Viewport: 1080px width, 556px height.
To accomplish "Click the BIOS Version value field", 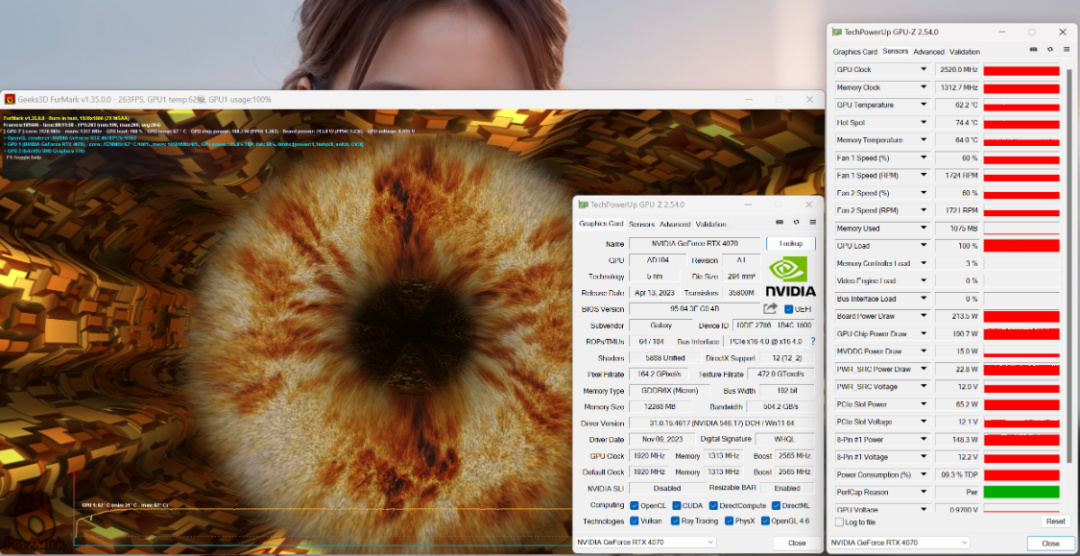I will [x=694, y=309].
